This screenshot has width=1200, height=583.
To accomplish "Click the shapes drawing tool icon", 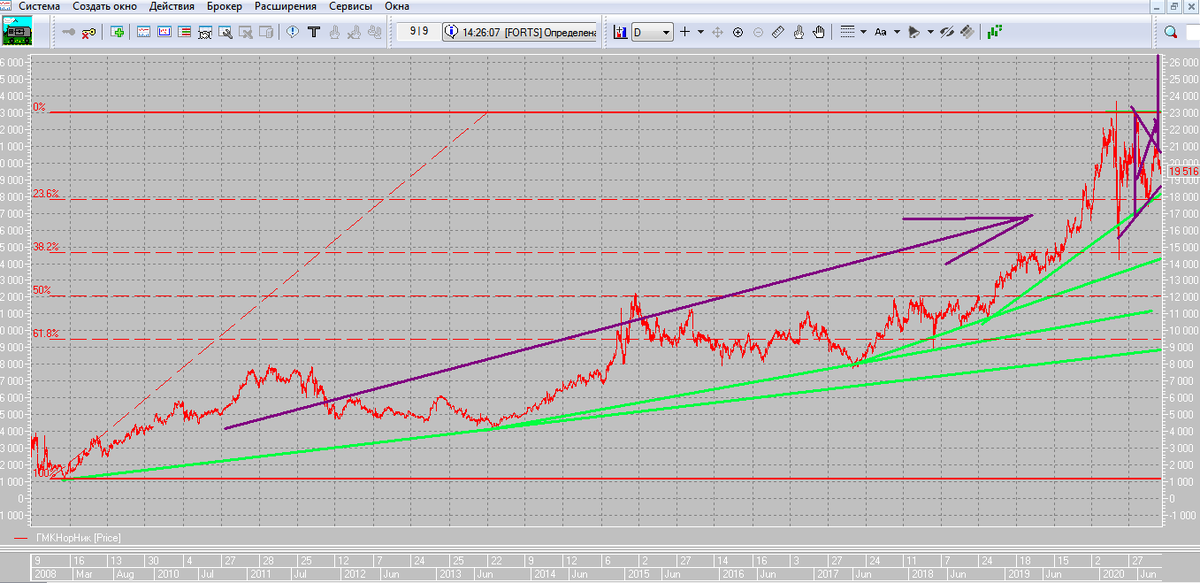I will (913, 32).
